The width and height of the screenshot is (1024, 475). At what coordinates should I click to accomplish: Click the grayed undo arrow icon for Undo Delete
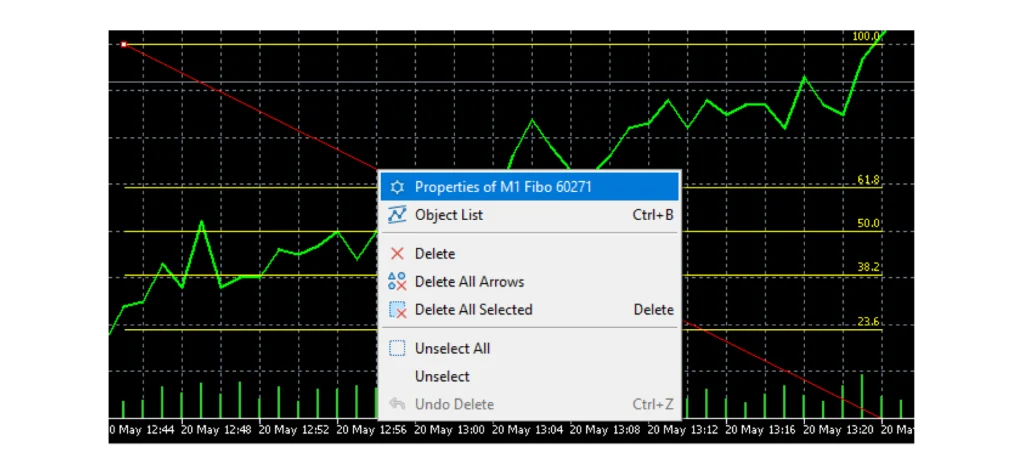coord(397,405)
